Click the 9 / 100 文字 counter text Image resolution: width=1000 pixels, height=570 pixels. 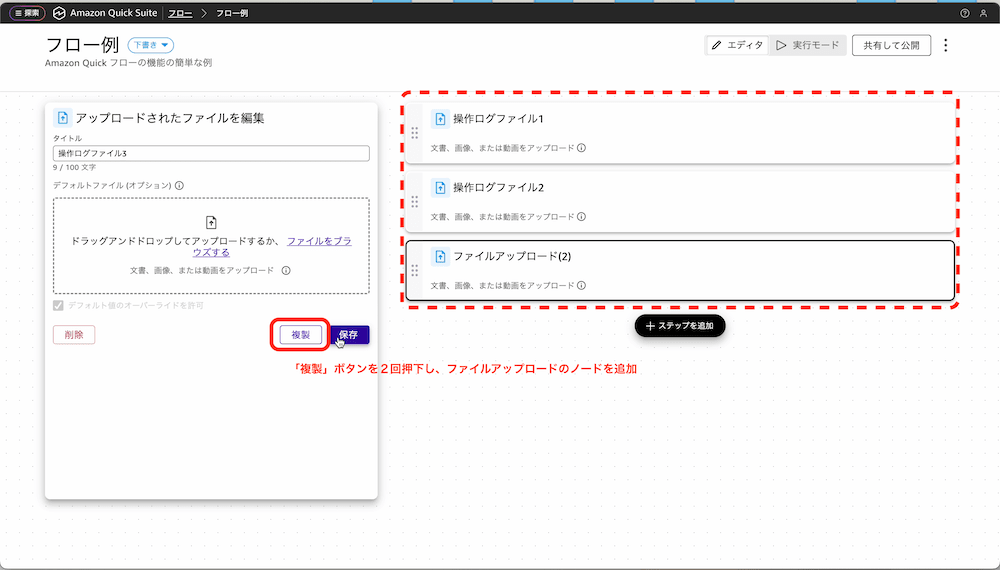[75, 168]
